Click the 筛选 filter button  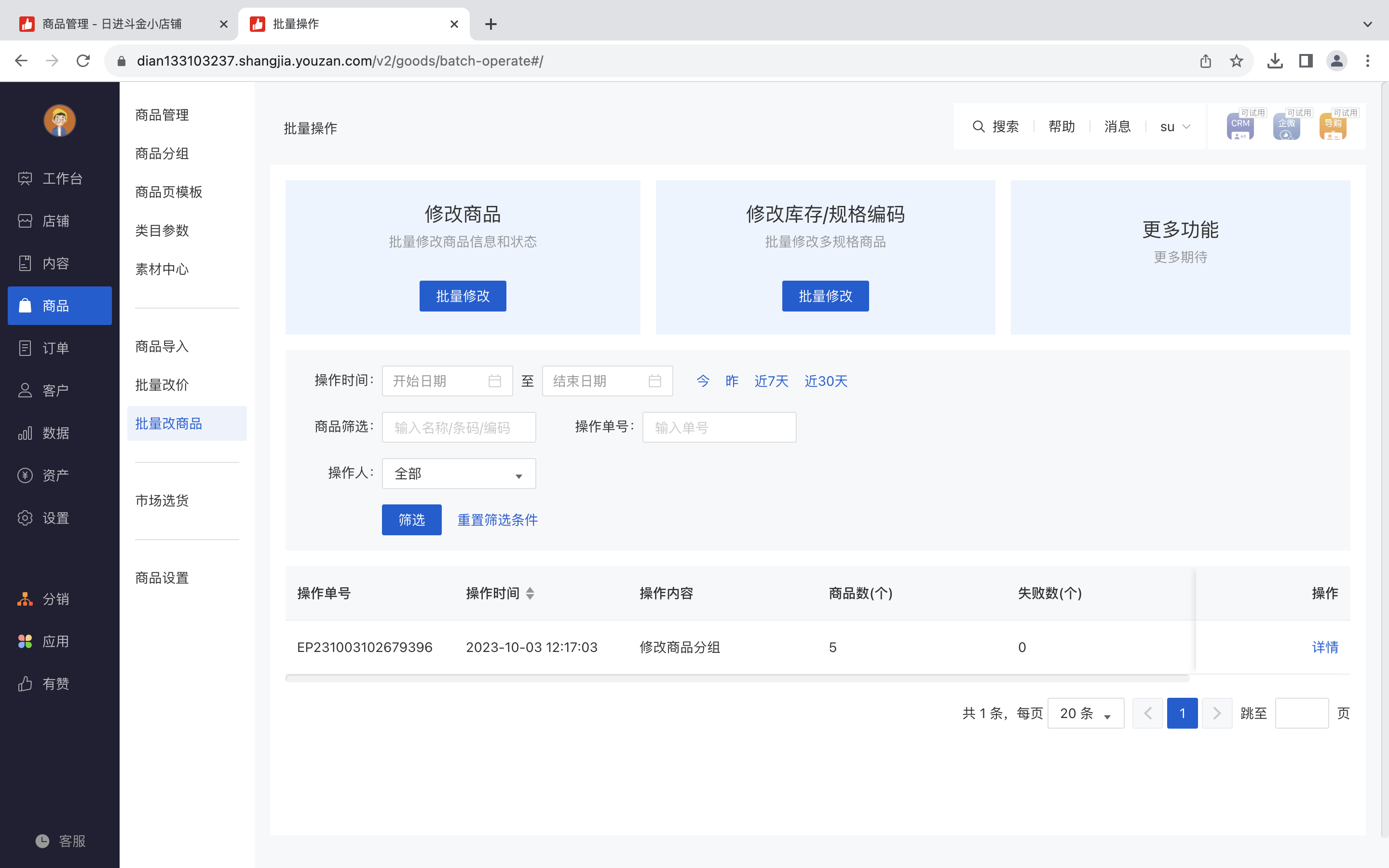(x=411, y=519)
